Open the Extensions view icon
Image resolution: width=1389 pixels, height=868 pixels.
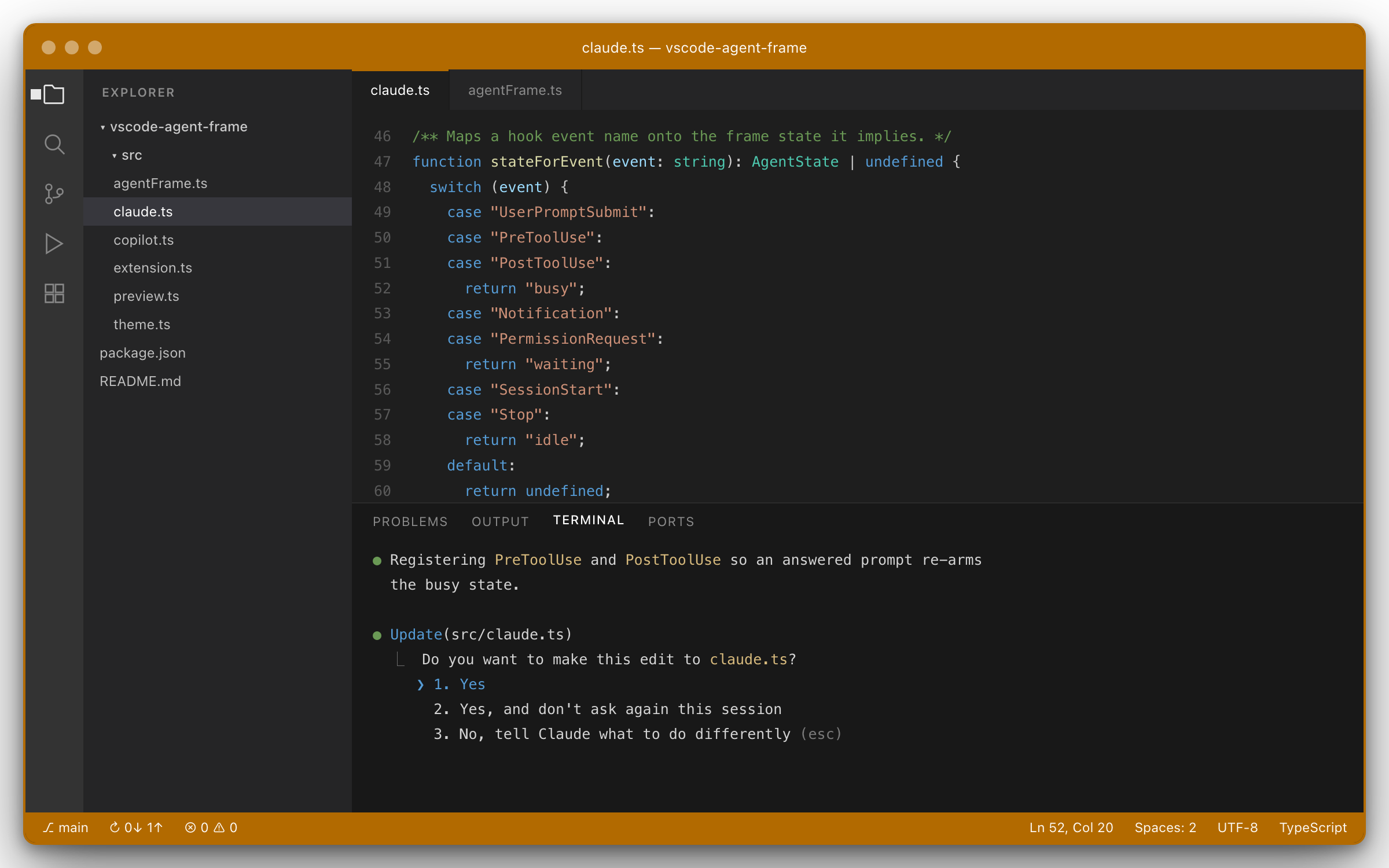coord(54,293)
